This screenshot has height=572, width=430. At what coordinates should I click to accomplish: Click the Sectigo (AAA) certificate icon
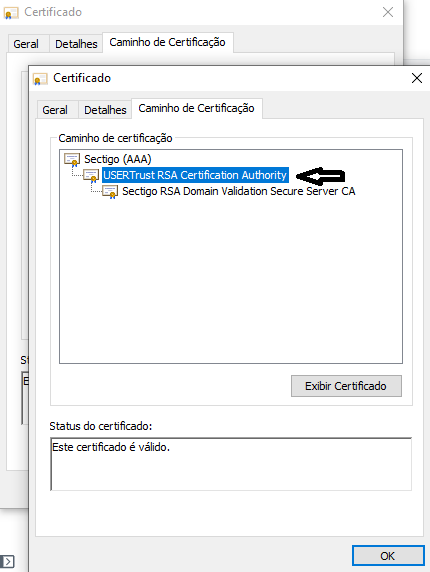pos(72,159)
